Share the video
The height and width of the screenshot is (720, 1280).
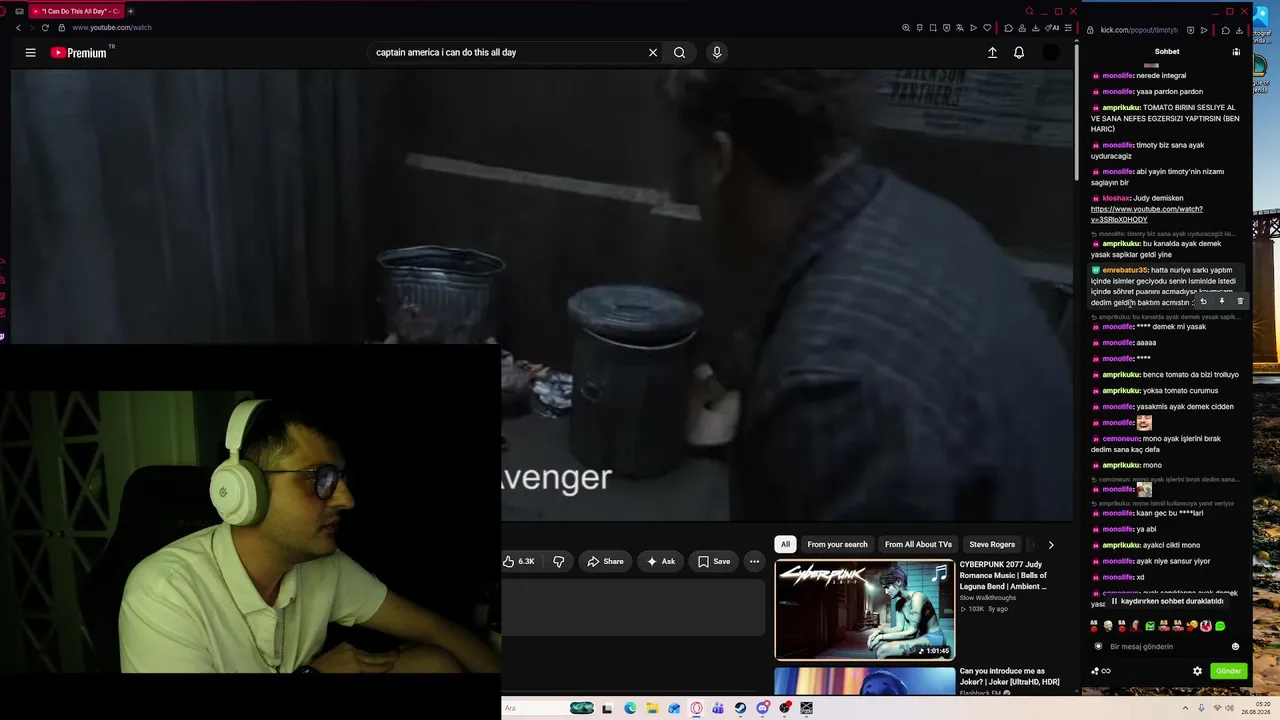[605, 562]
